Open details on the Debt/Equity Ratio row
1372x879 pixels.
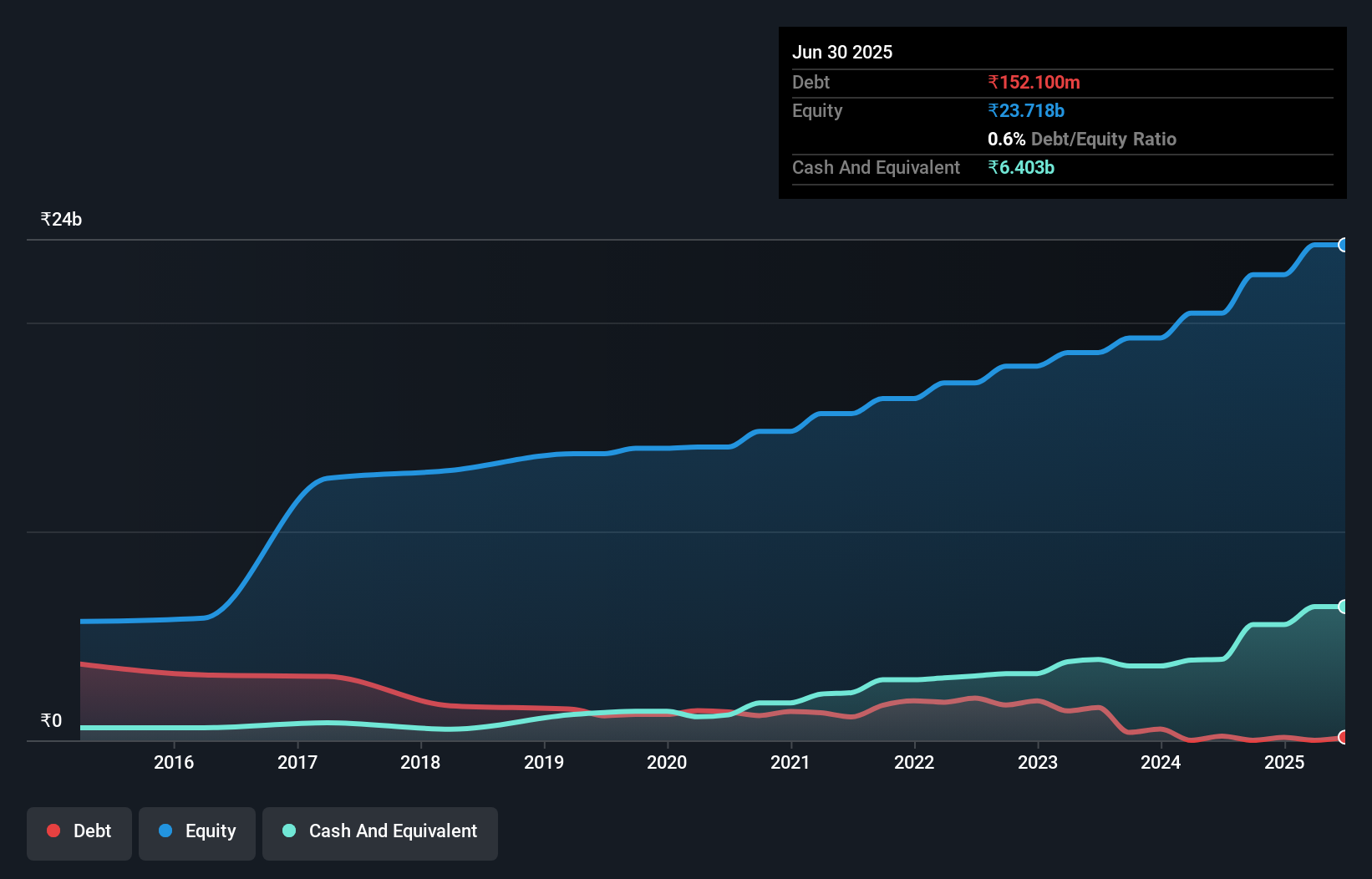(x=1081, y=139)
